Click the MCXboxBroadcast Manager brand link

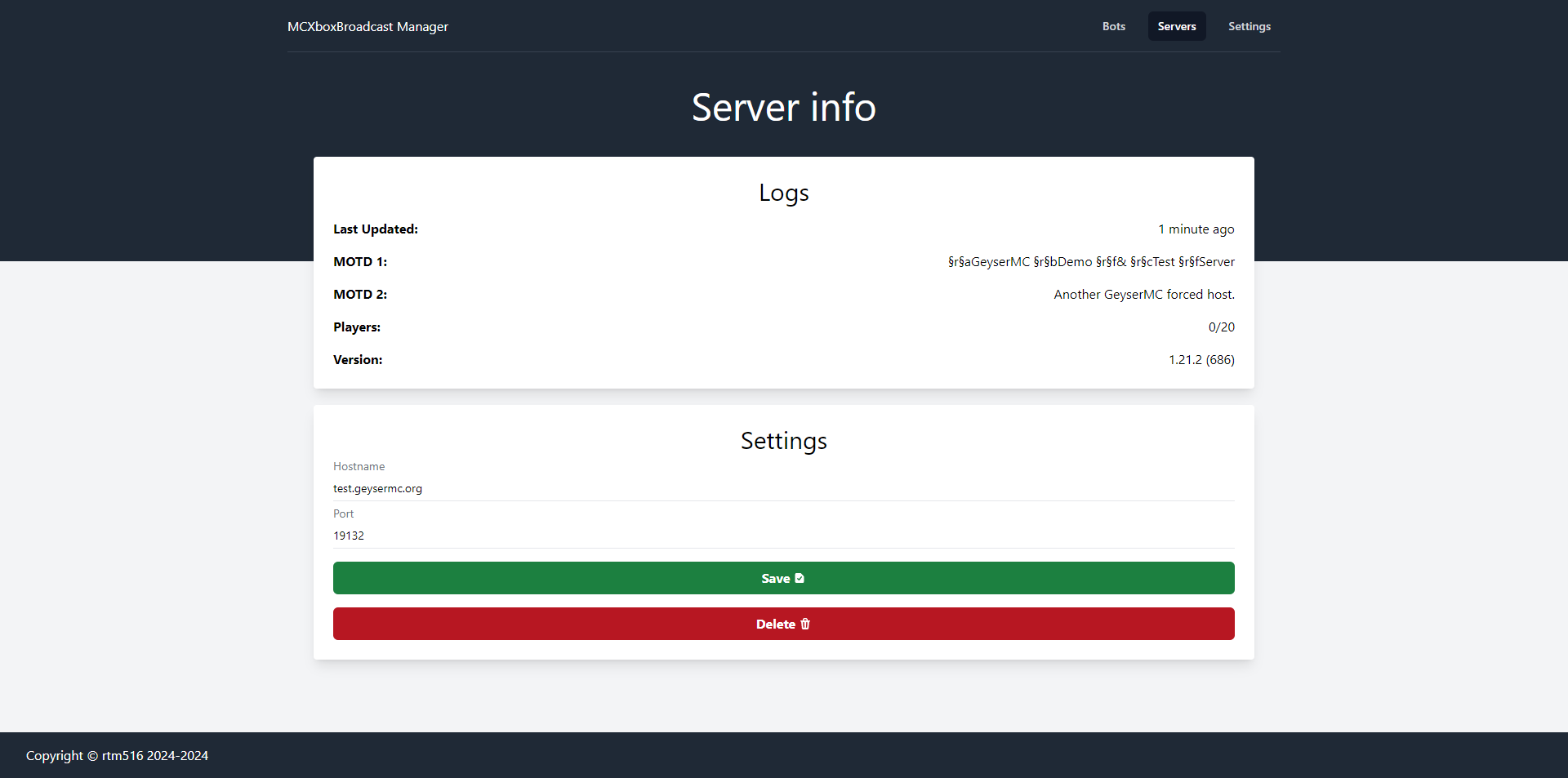[367, 26]
